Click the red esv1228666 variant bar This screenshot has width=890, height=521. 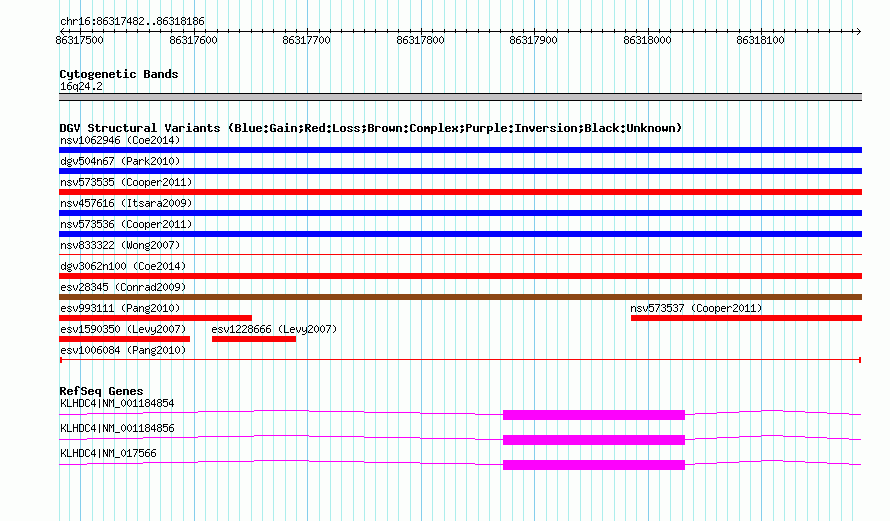[x=254, y=339]
